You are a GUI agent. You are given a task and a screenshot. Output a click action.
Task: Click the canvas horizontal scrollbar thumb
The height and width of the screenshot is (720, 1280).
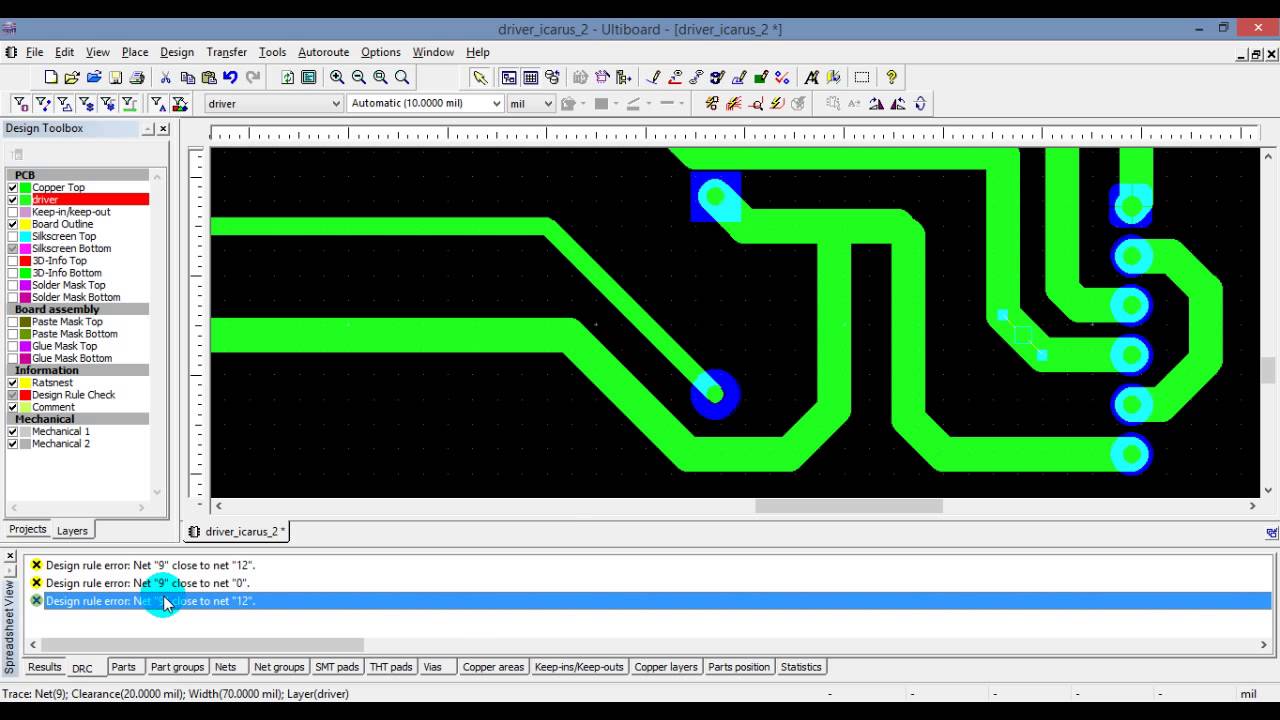pos(848,506)
